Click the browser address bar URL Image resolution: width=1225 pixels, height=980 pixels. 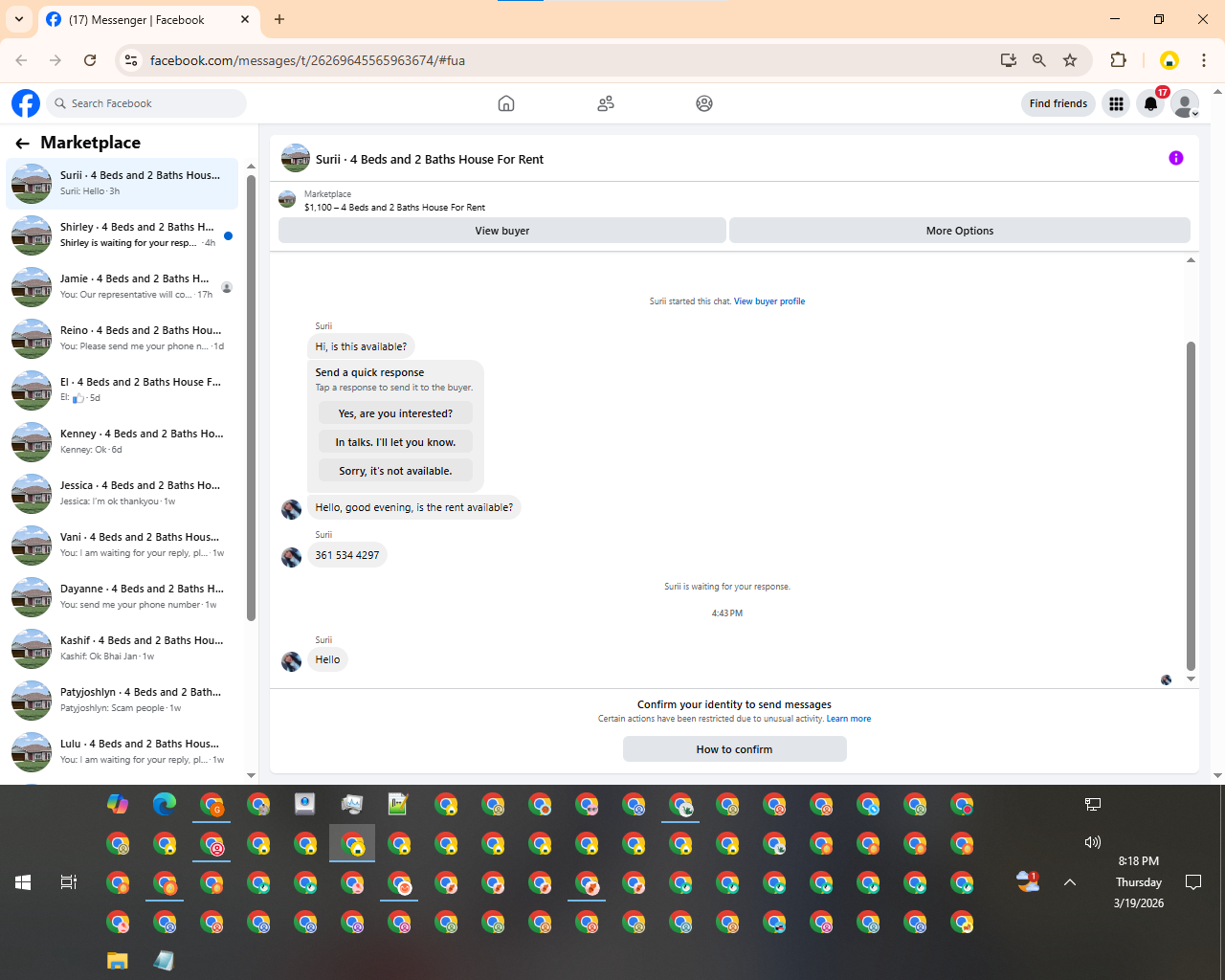click(x=307, y=60)
